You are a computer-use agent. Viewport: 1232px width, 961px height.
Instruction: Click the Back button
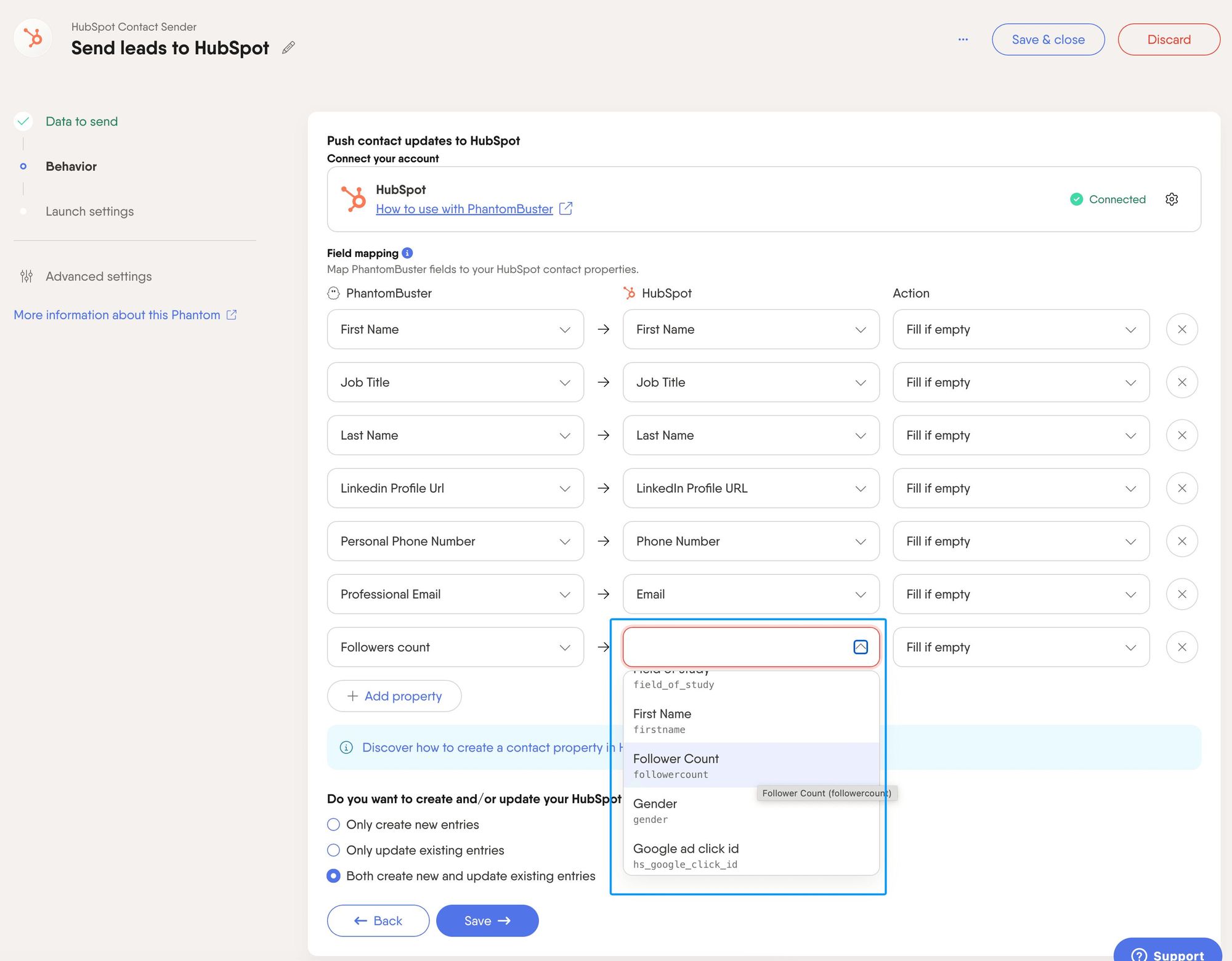tap(378, 921)
